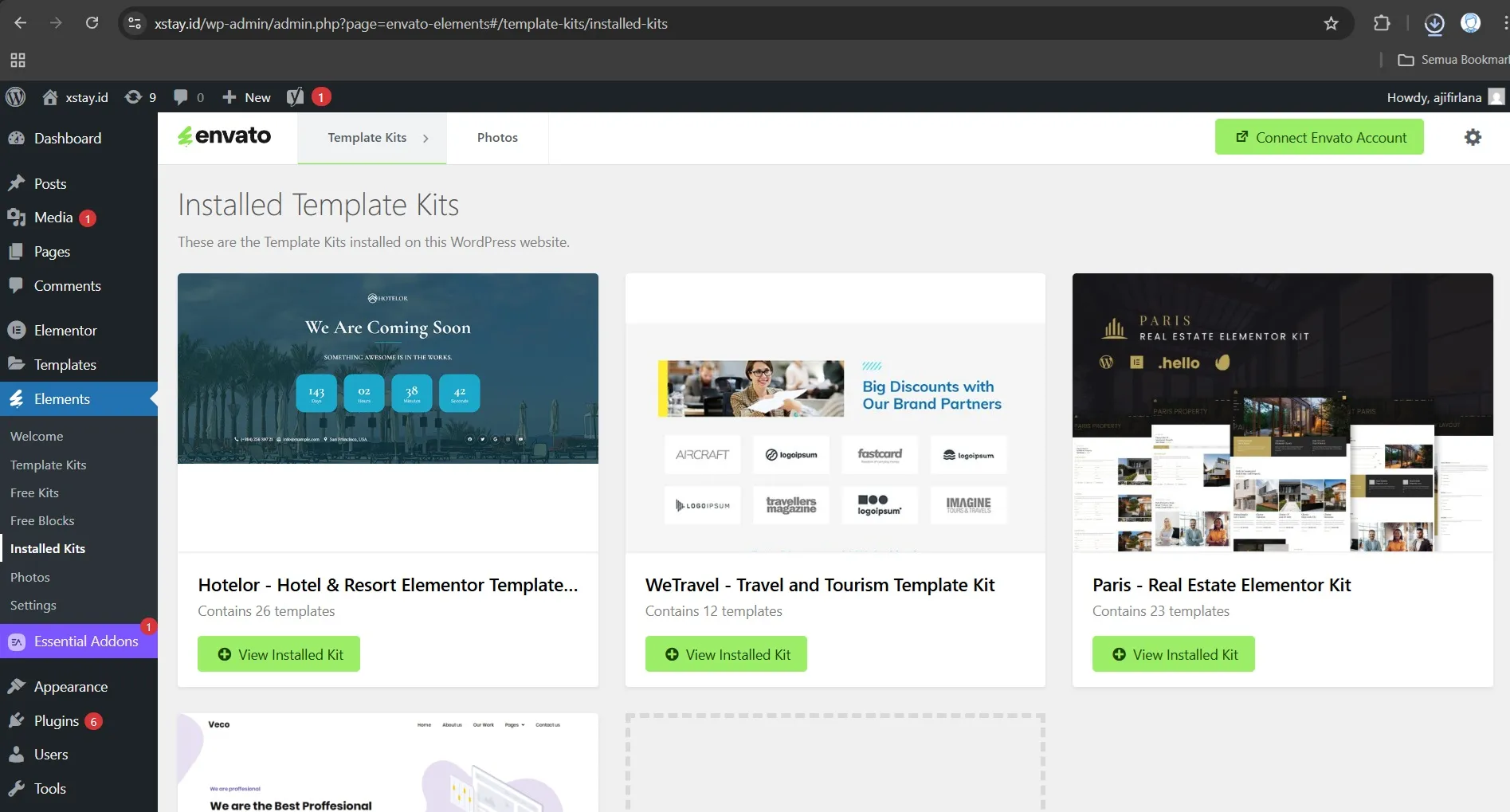Open Template Kits submenu item
The width and height of the screenshot is (1510, 812).
48,465
